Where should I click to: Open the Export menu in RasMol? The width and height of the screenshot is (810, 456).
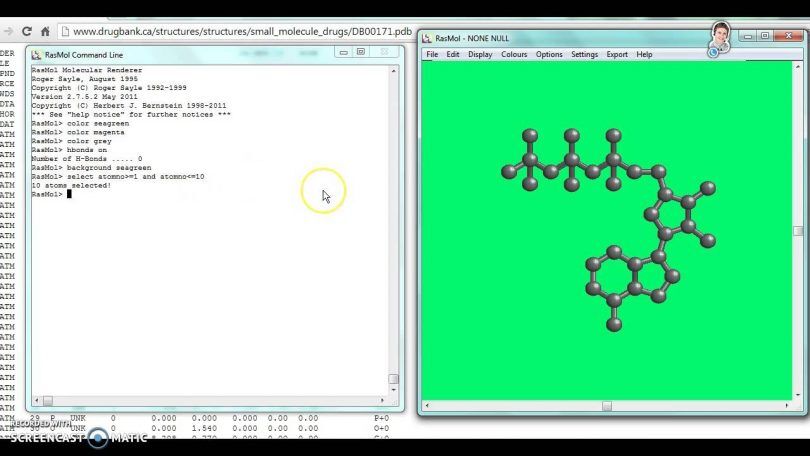(617, 54)
